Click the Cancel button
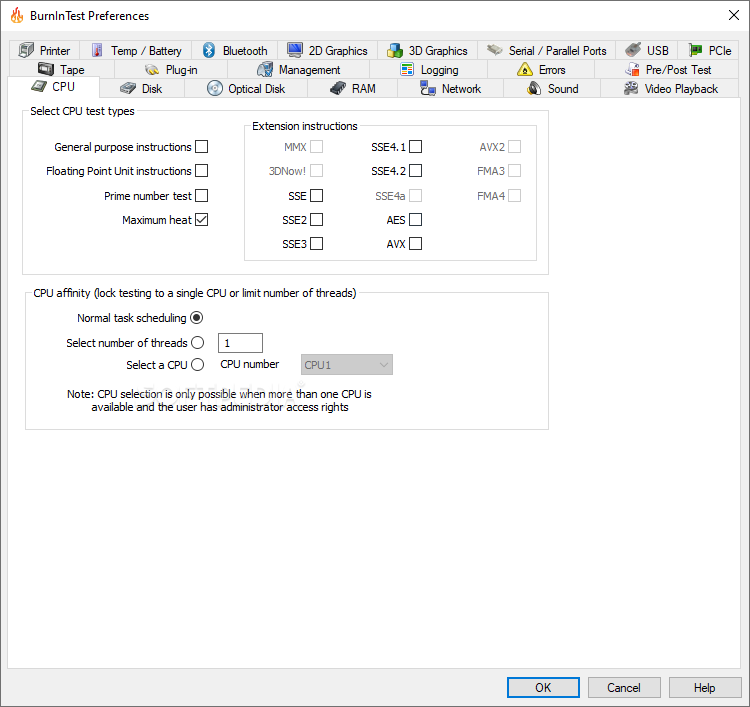Image resolution: width=750 pixels, height=707 pixels. [x=624, y=687]
